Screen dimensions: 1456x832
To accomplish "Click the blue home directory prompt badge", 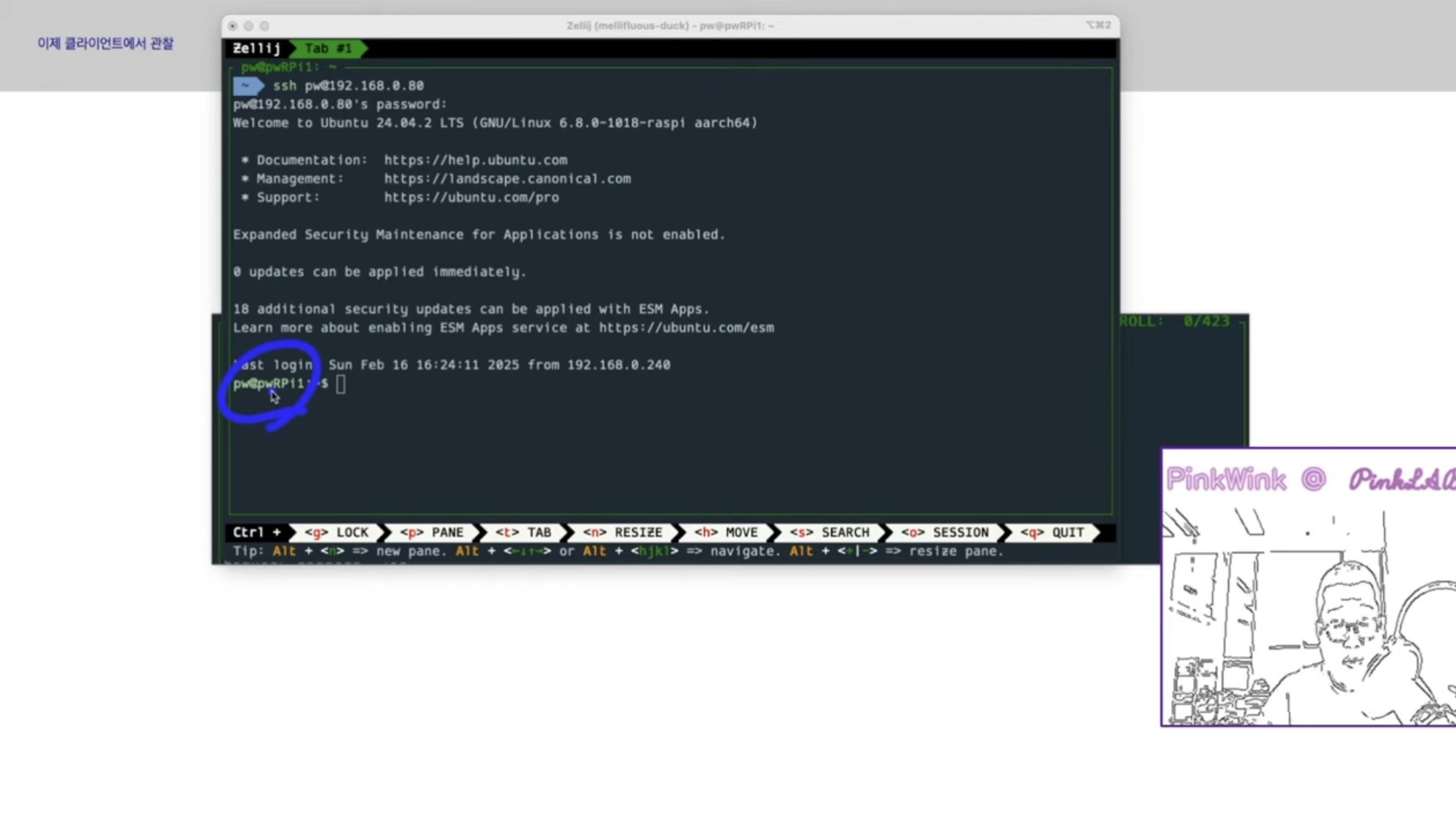I will click(x=246, y=86).
